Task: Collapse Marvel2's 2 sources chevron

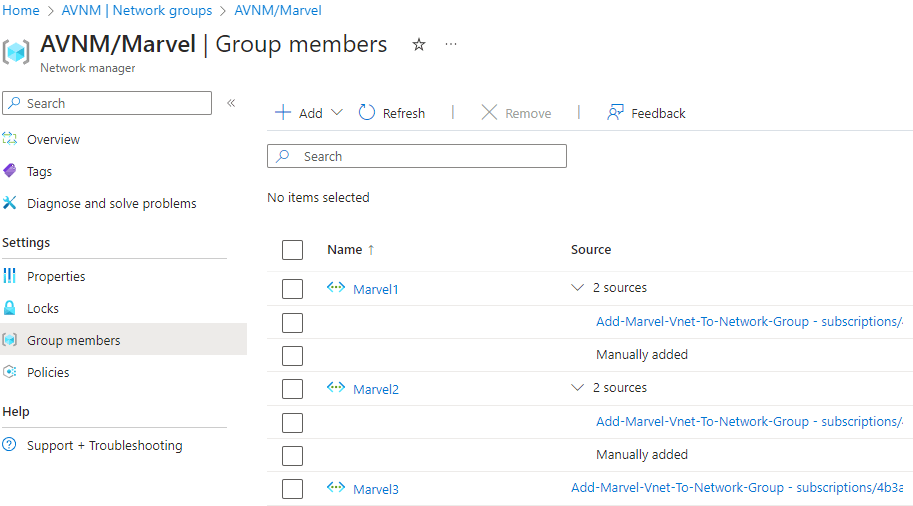Action: tap(577, 388)
